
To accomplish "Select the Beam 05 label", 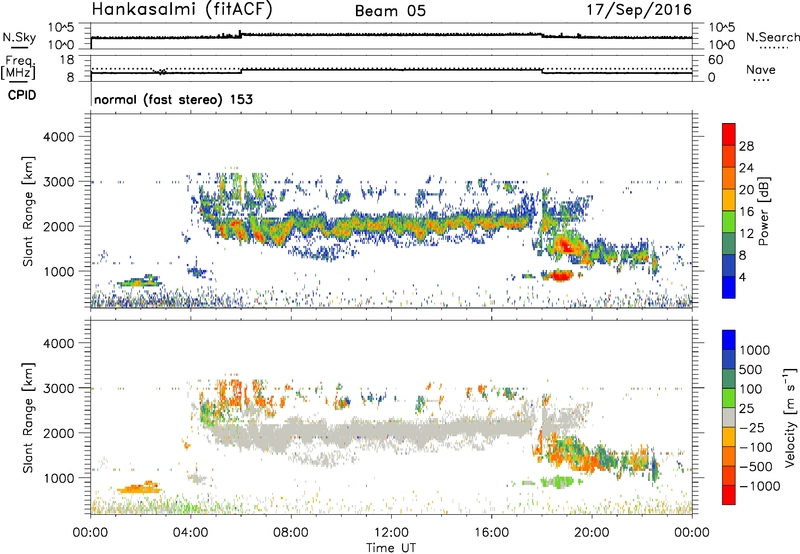I will coord(390,11).
